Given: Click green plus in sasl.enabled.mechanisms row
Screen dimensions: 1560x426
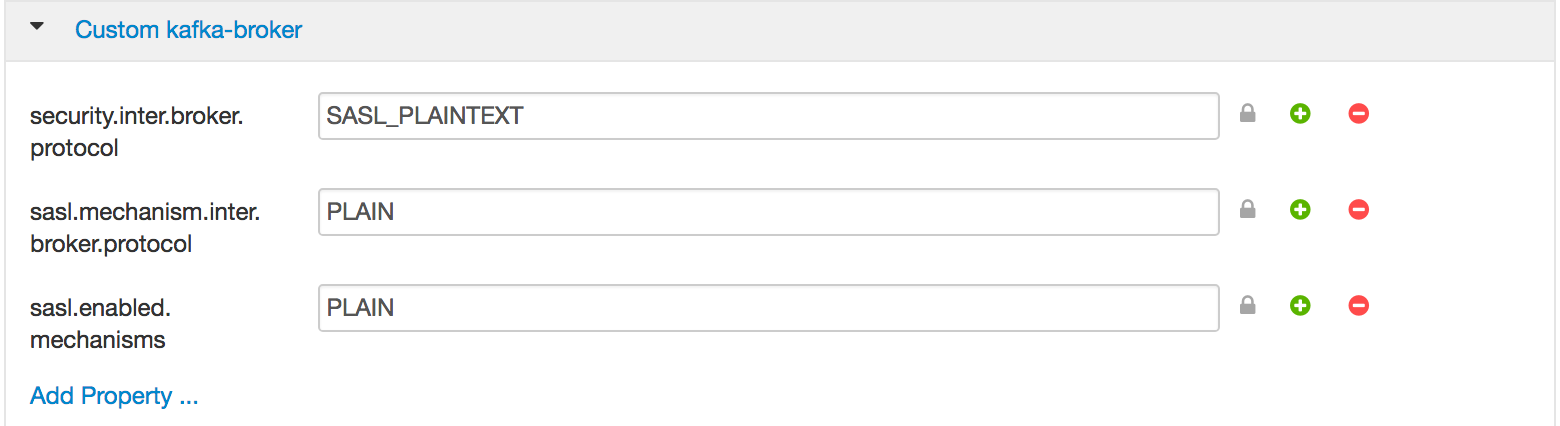Looking at the screenshot, I should tap(1299, 306).
